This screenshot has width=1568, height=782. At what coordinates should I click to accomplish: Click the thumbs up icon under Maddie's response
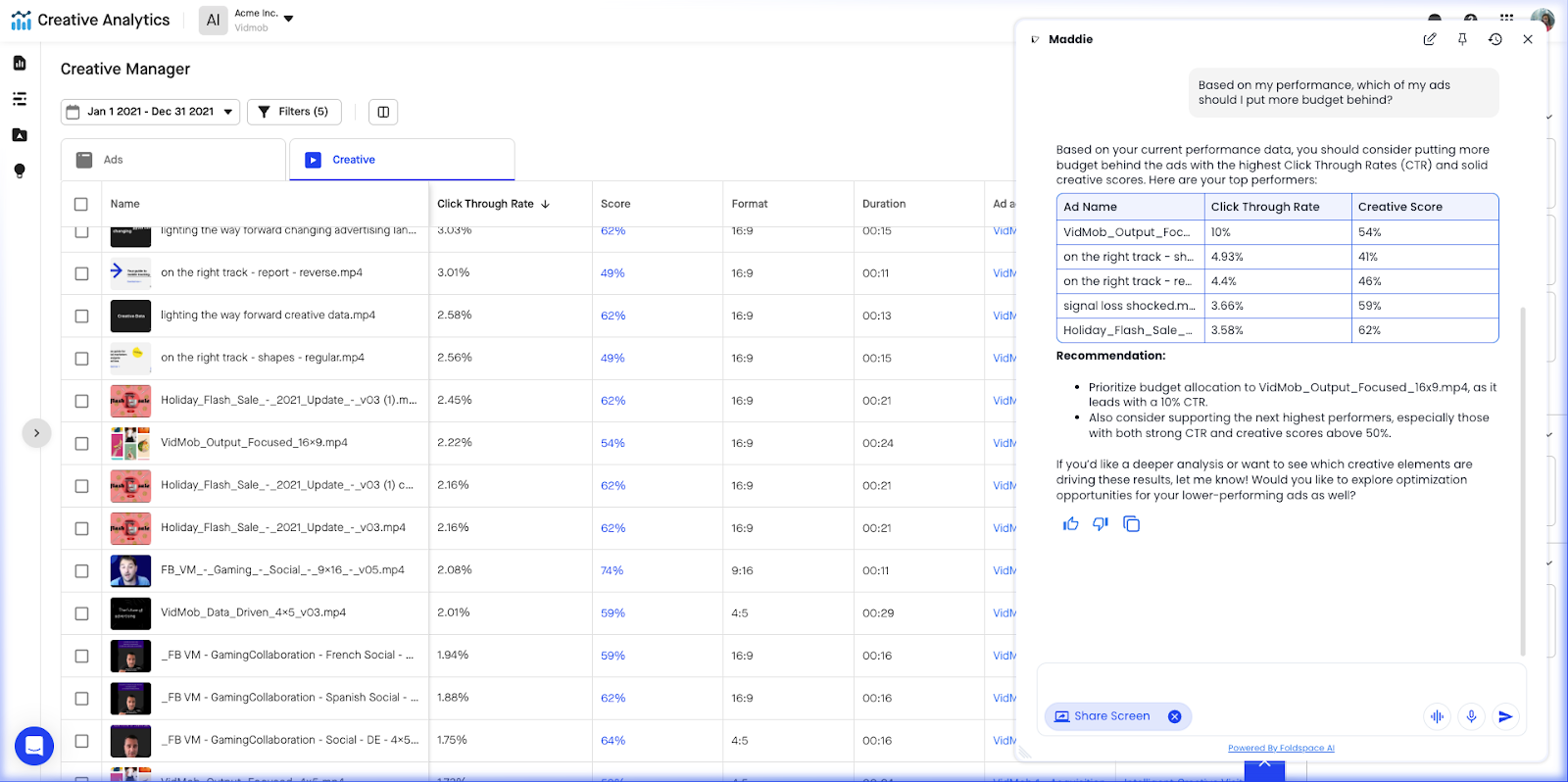coord(1070,524)
